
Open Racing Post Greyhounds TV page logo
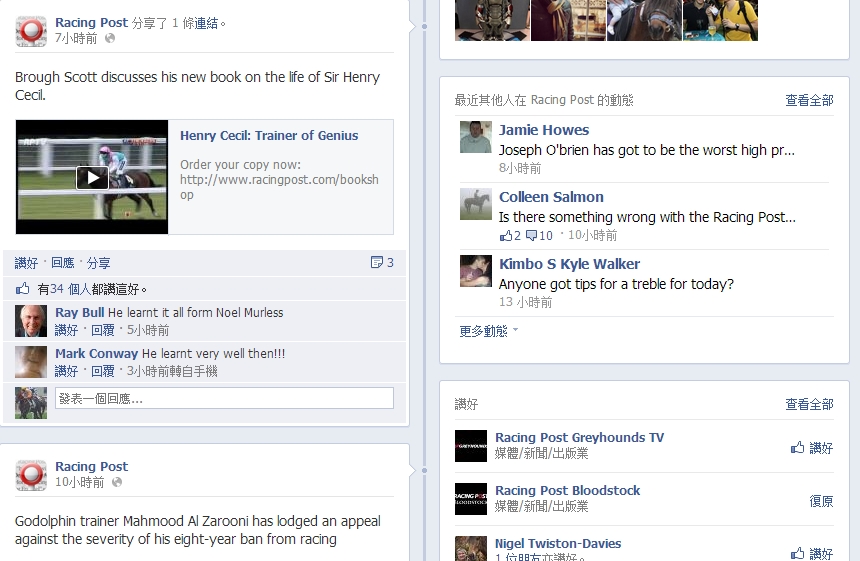point(471,446)
